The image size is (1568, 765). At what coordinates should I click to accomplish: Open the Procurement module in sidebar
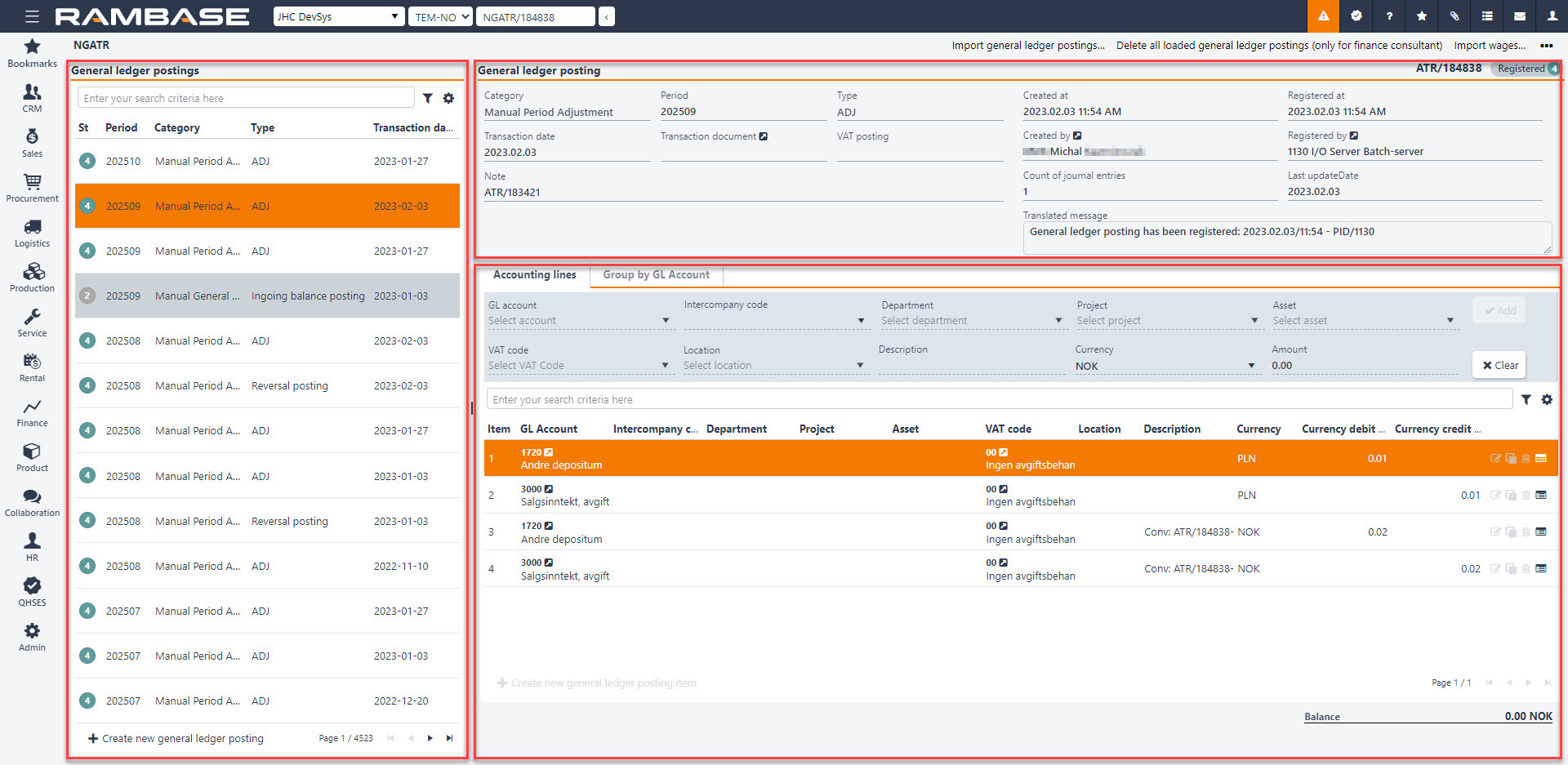pos(32,188)
